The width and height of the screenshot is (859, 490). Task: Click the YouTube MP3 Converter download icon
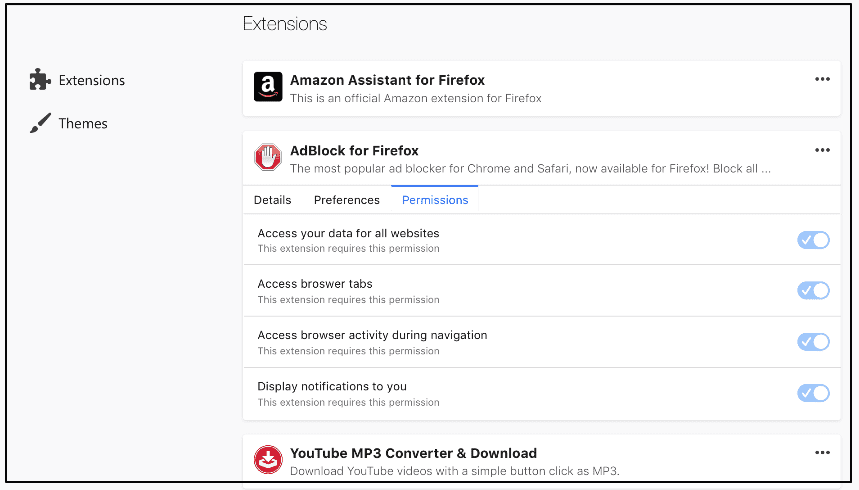click(268, 459)
